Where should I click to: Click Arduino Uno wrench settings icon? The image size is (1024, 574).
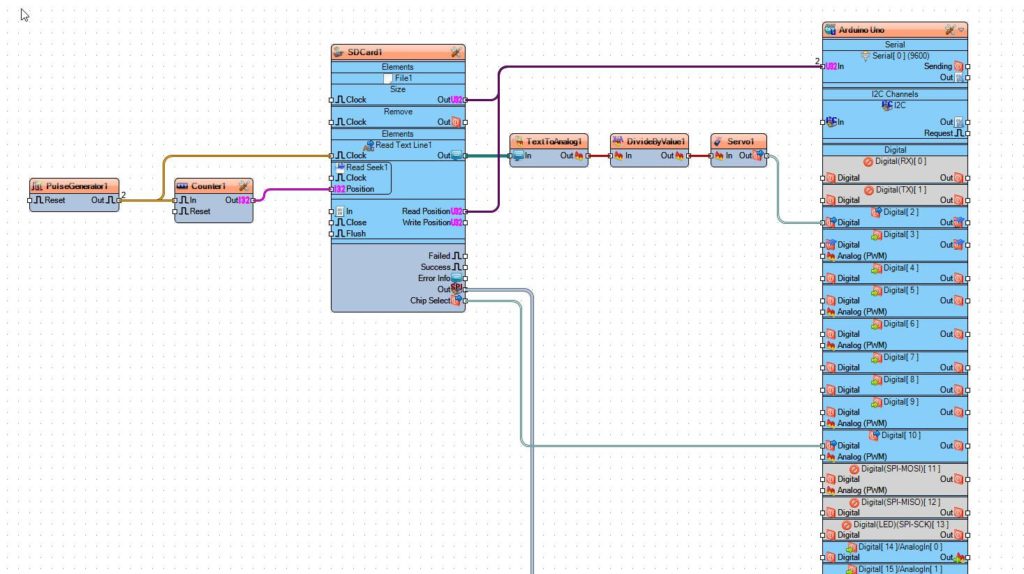click(x=950, y=30)
